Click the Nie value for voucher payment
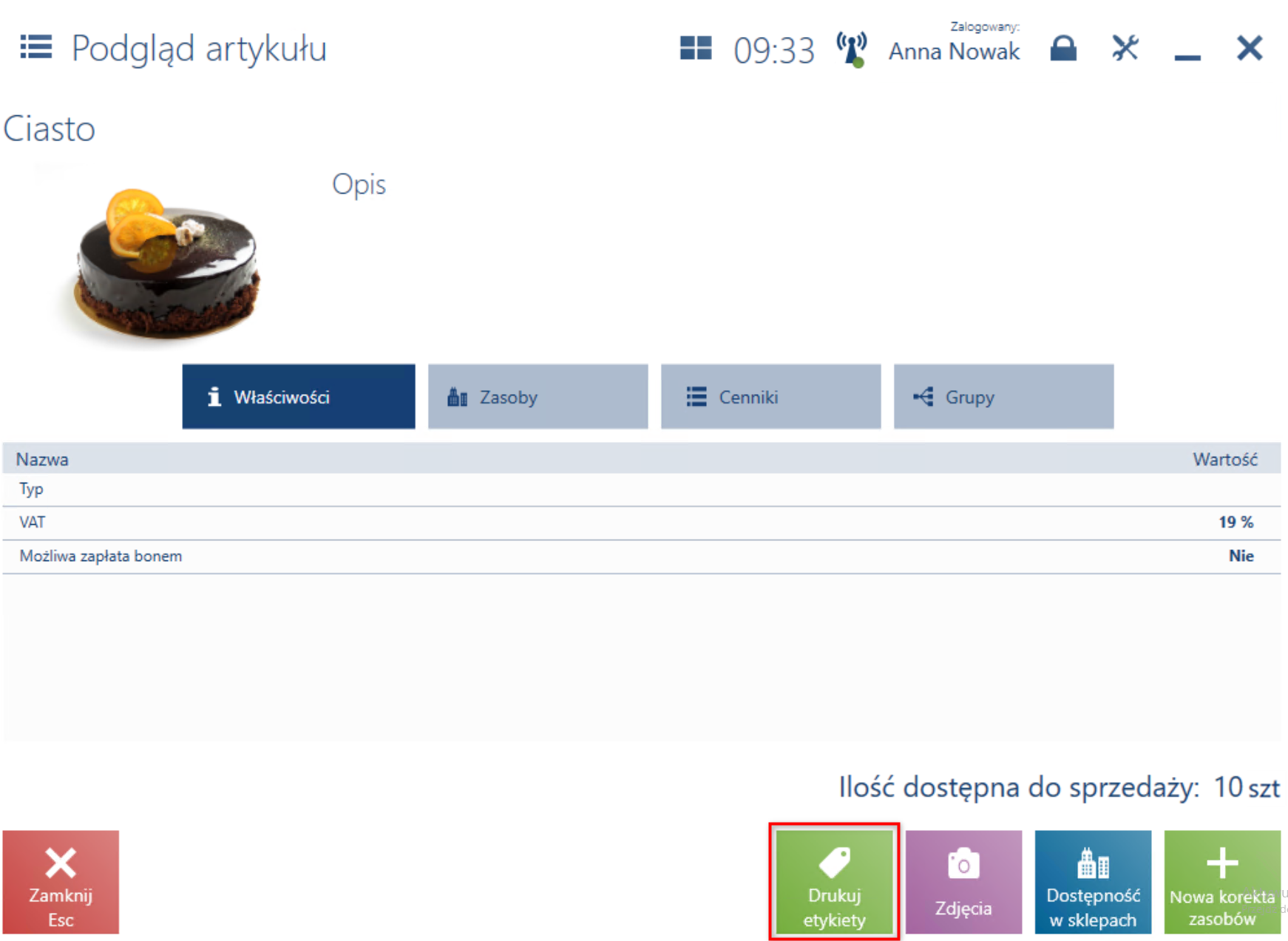Viewport: 1288px width, 941px height. [x=1241, y=556]
